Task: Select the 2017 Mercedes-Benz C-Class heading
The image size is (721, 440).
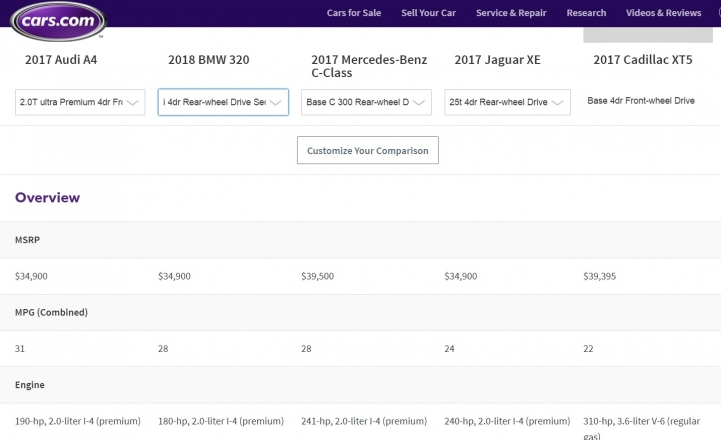Action: pos(369,66)
